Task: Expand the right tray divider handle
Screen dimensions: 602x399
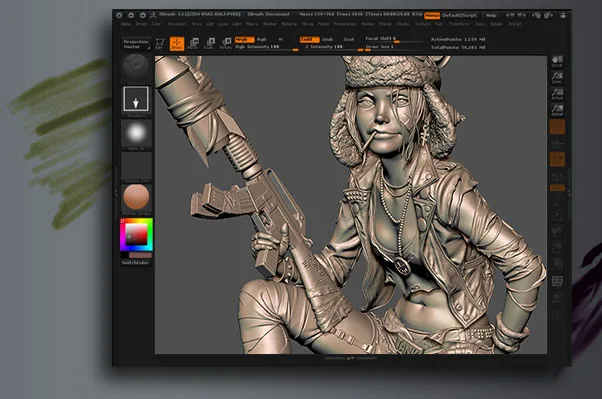Action: tap(569, 194)
